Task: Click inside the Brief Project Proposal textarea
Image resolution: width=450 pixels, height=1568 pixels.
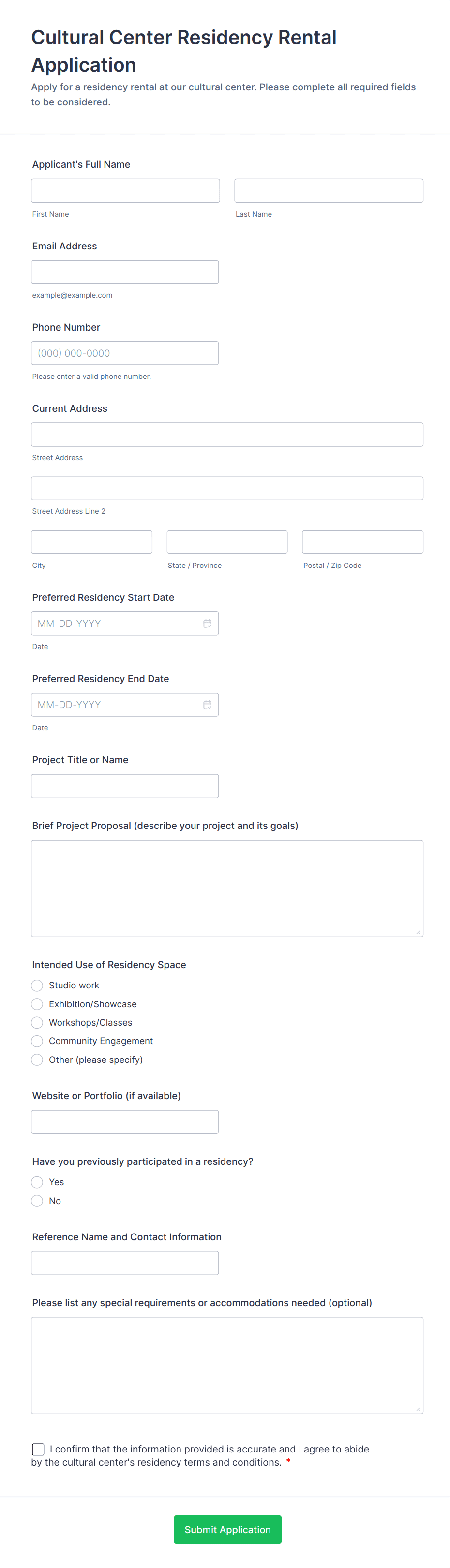Action: (x=227, y=888)
